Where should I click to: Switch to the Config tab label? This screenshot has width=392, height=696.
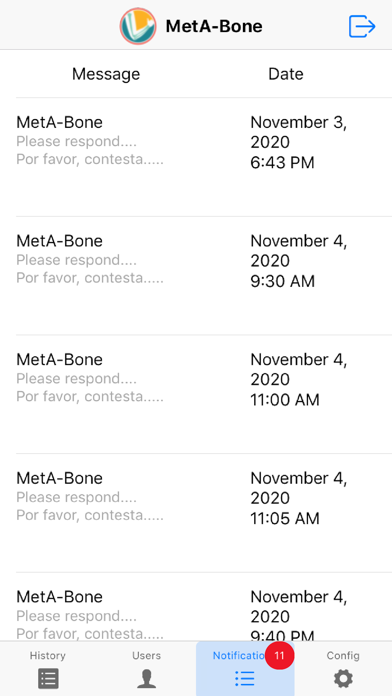click(x=343, y=655)
